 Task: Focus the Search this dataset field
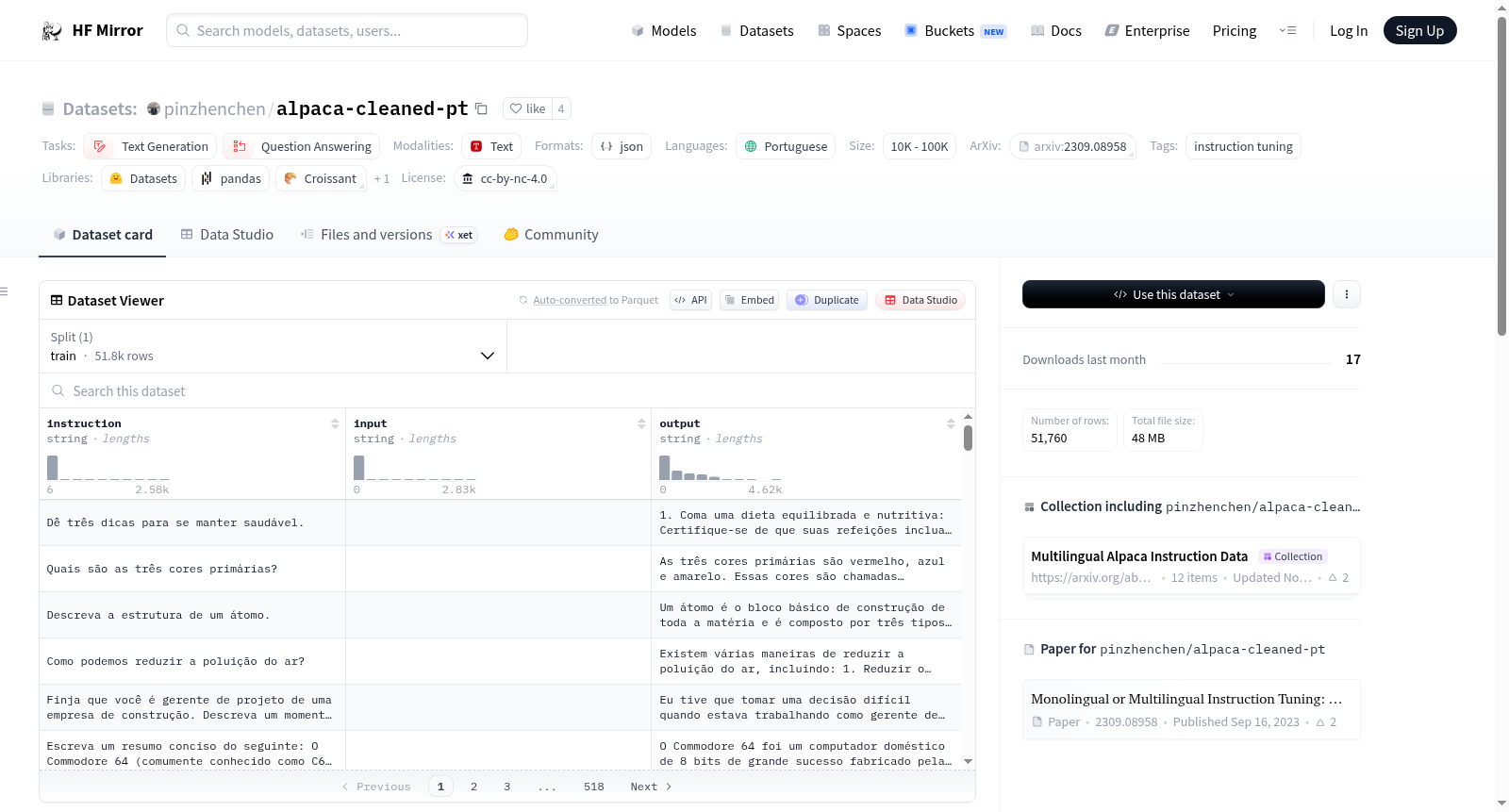507,390
